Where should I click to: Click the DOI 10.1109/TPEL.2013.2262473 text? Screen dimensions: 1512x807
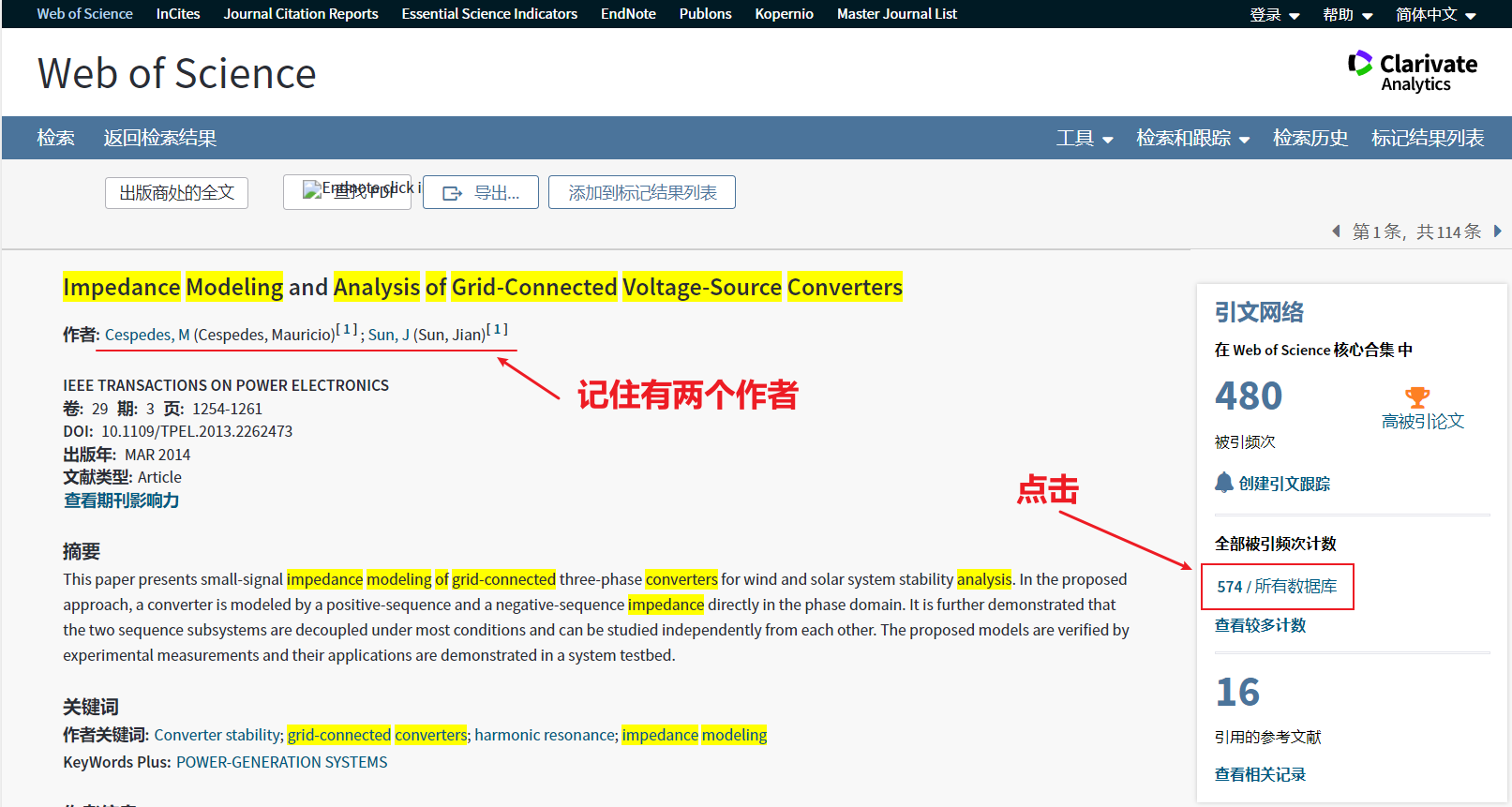(x=197, y=431)
